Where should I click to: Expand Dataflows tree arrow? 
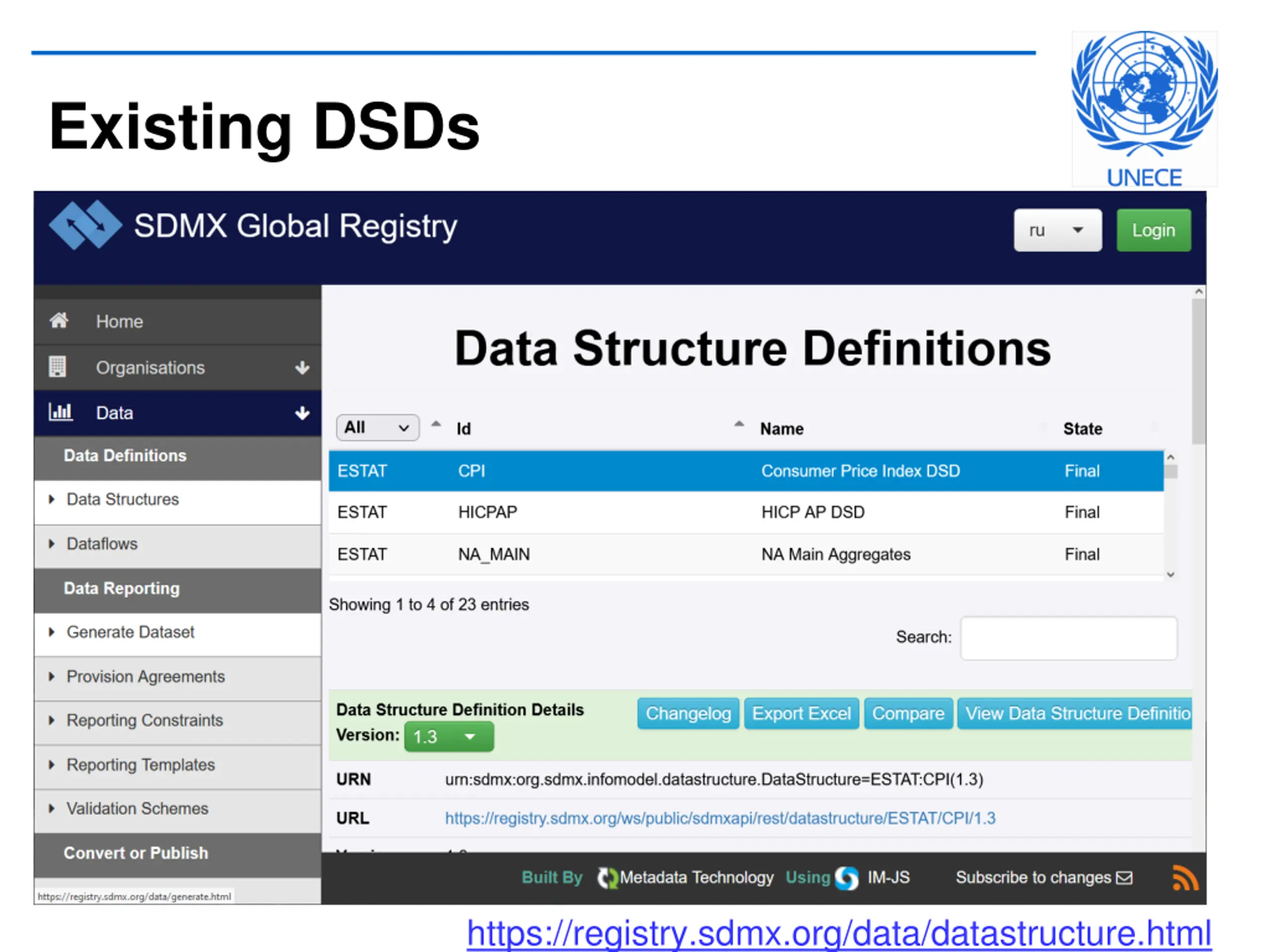[x=52, y=543]
